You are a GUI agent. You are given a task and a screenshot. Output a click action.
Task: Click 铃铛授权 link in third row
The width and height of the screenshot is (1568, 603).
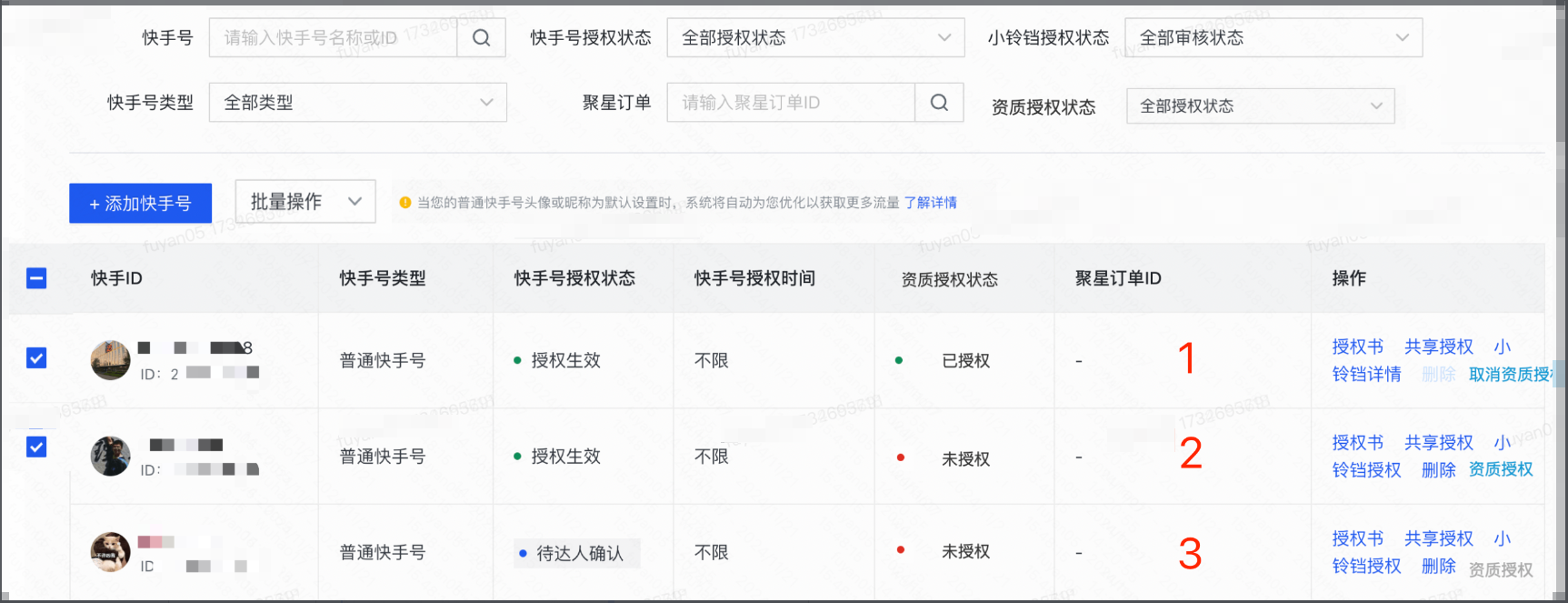tap(1367, 566)
